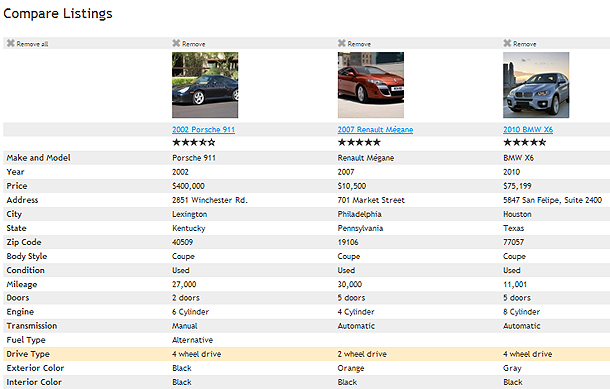Click the Alternative fuel type cell
The image size is (610, 389).
193,340
